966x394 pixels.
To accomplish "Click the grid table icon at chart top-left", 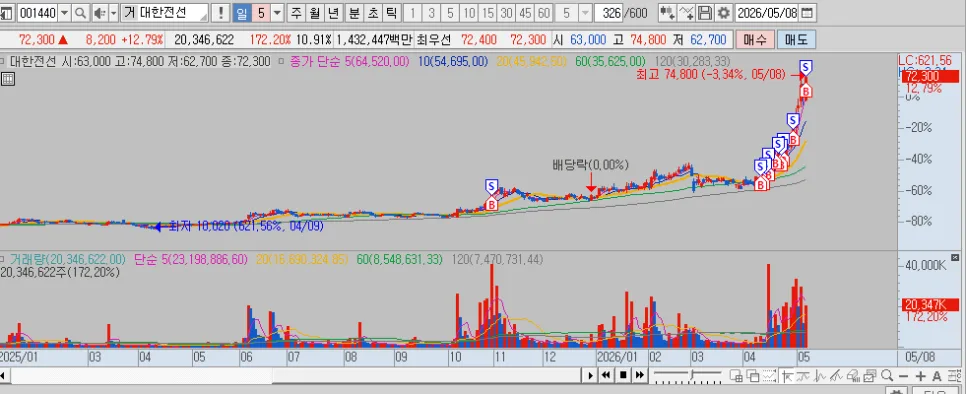I will pos(7,79).
